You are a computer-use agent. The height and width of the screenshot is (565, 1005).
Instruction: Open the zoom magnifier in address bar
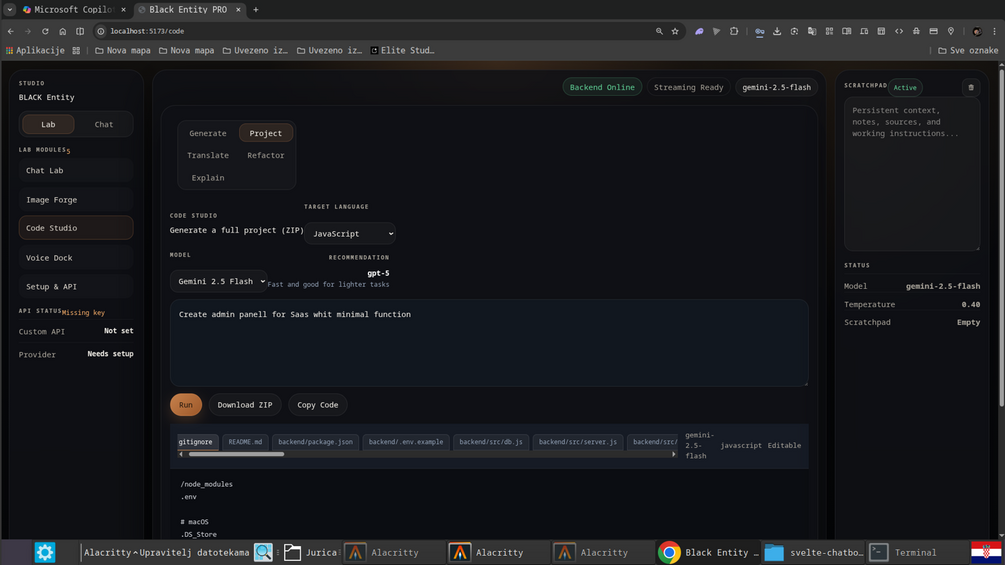tap(659, 31)
